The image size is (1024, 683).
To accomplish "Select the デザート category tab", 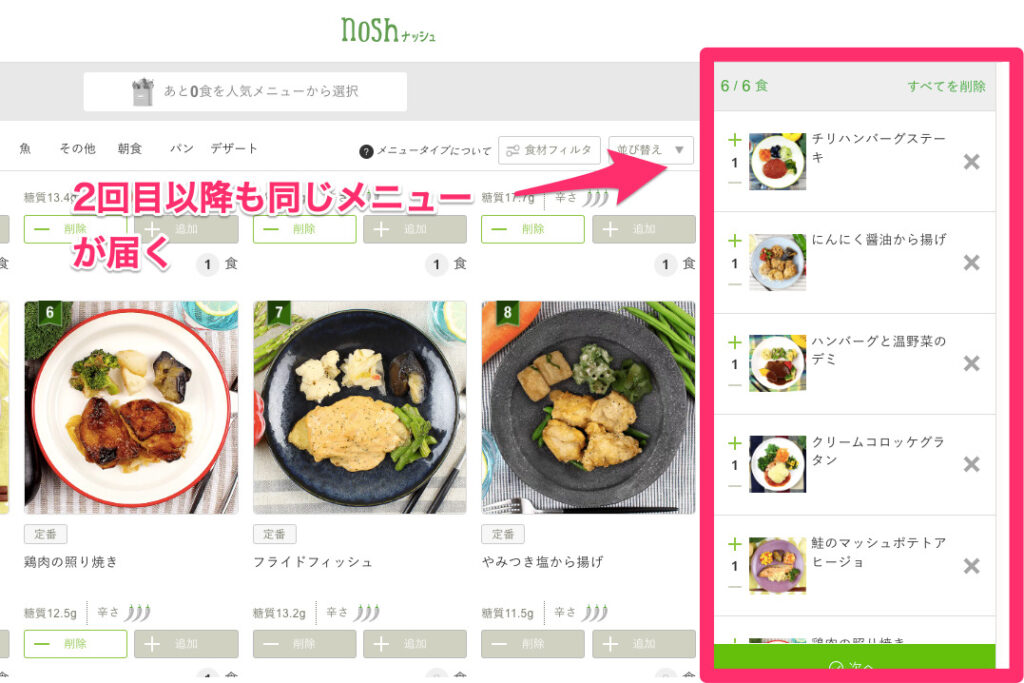I will pos(234,149).
